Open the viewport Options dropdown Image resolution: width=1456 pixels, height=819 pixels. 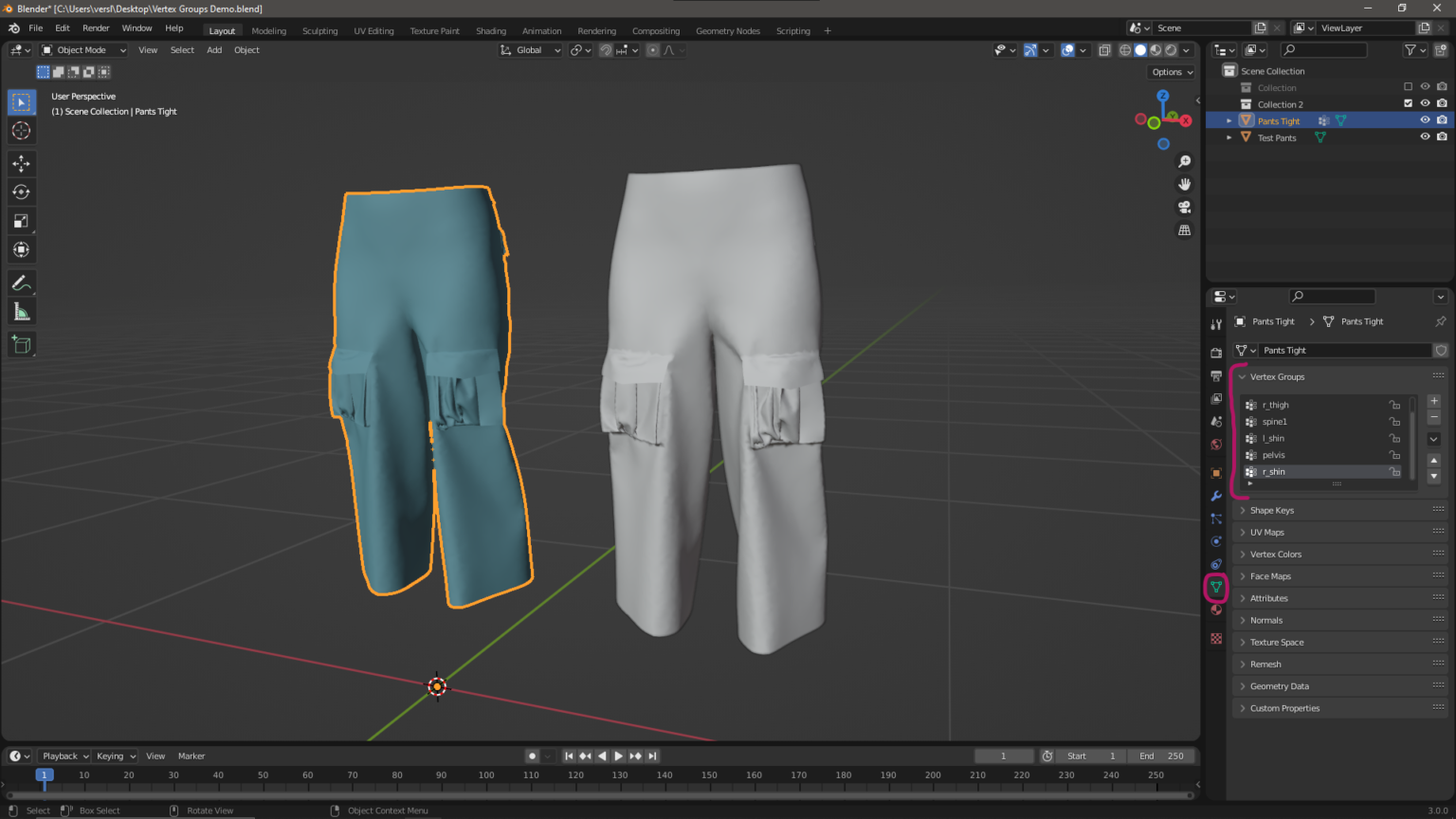1172,72
